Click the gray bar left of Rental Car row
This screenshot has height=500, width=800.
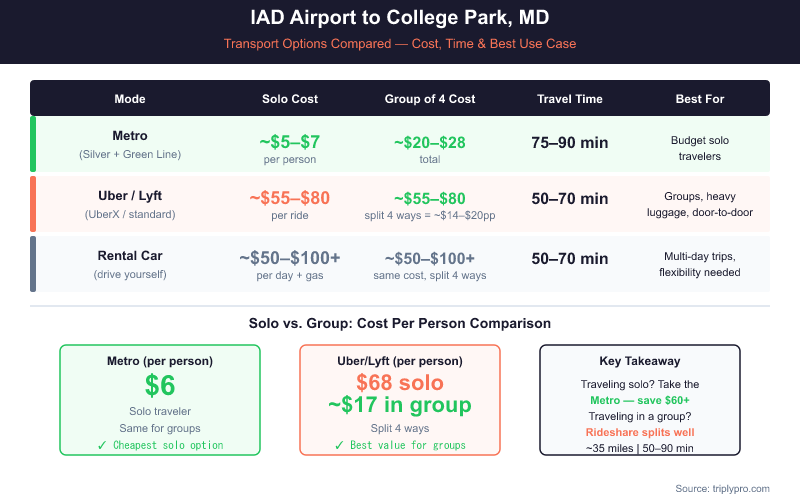tap(33, 263)
